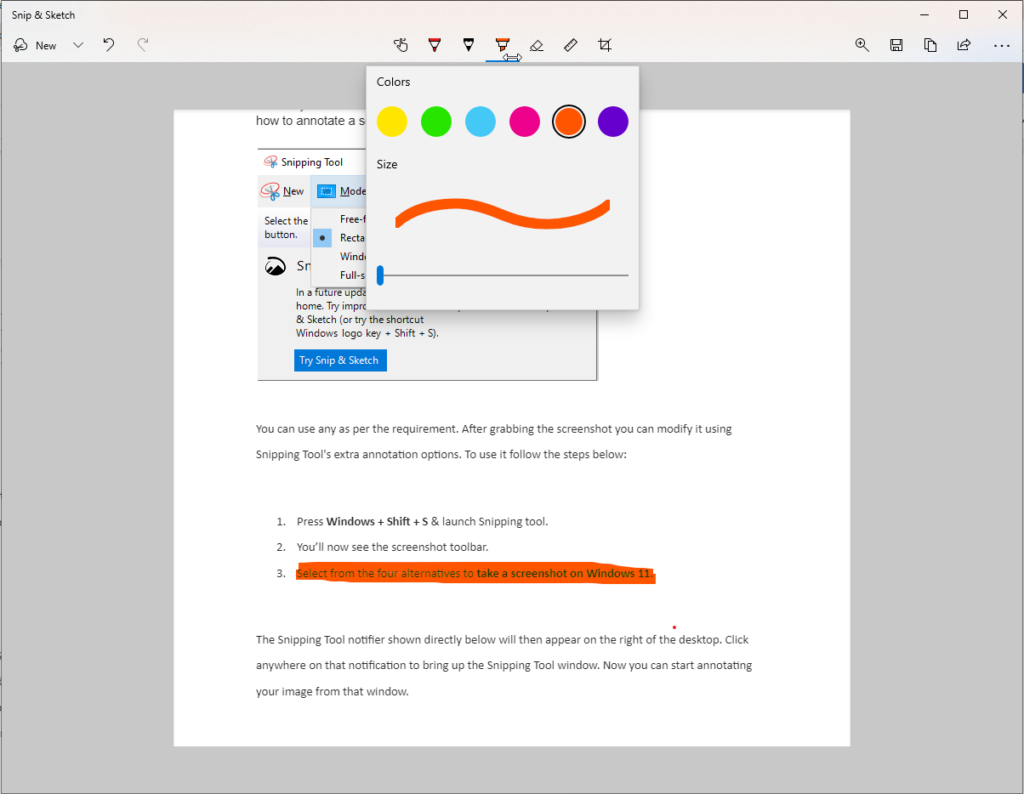Viewport: 1024px width, 794px height.
Task: Pick the green highlighter color
Action: point(436,121)
